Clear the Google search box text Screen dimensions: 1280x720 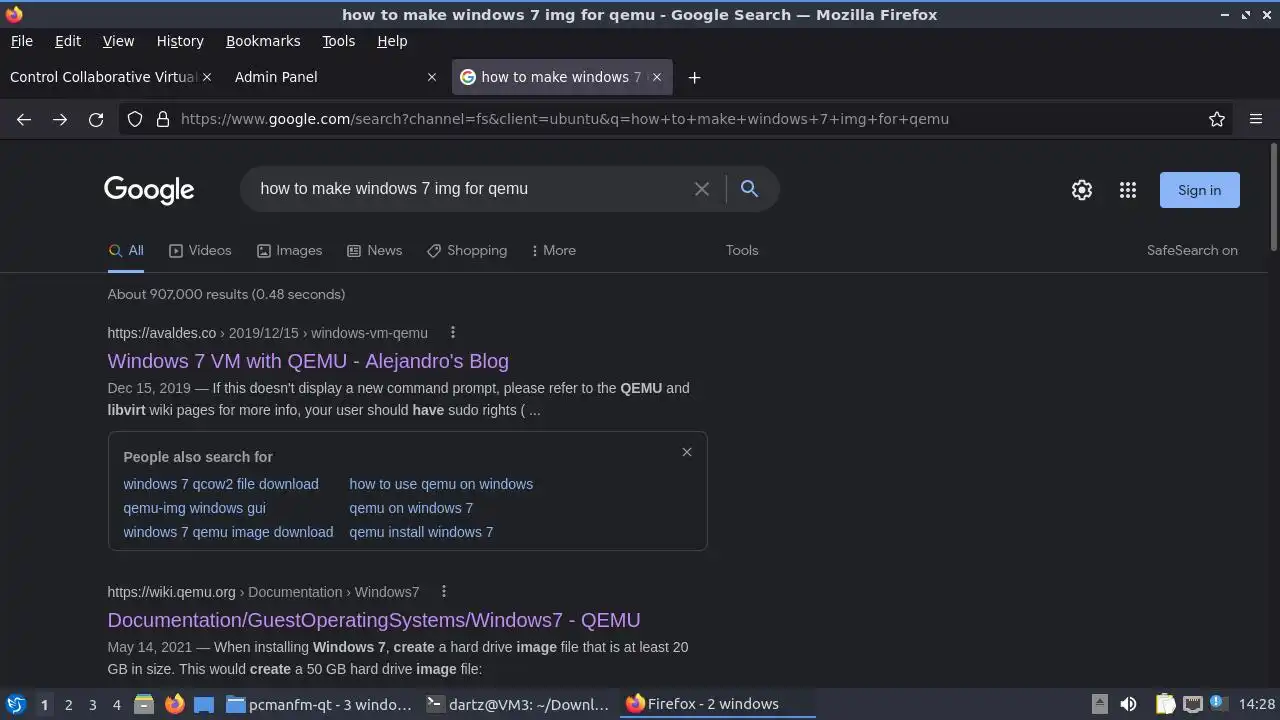pyautogui.click(x=702, y=189)
